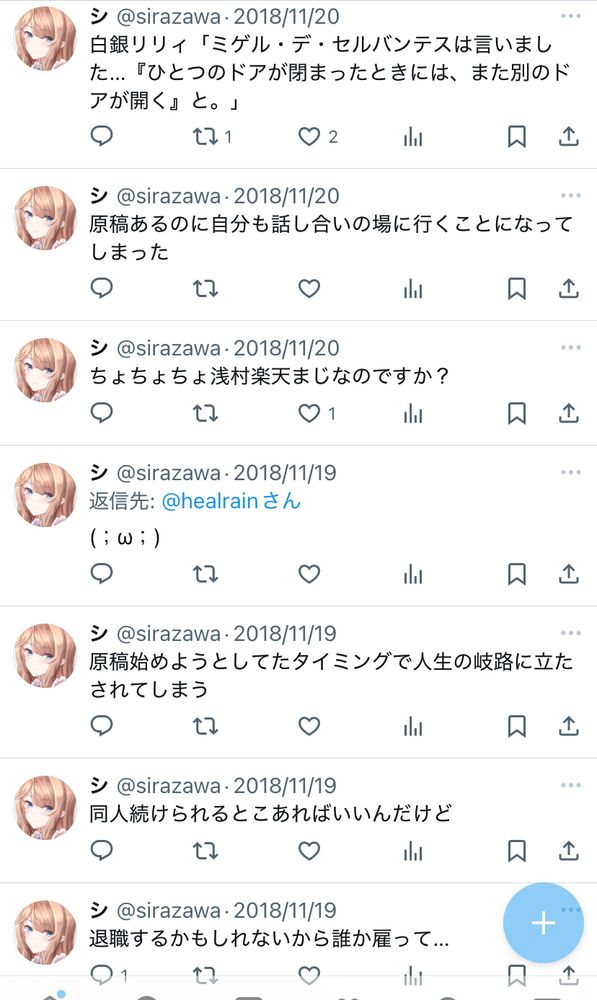Open the compose new tweet plus button
Image resolution: width=597 pixels, height=1000 pixels.
(543, 923)
